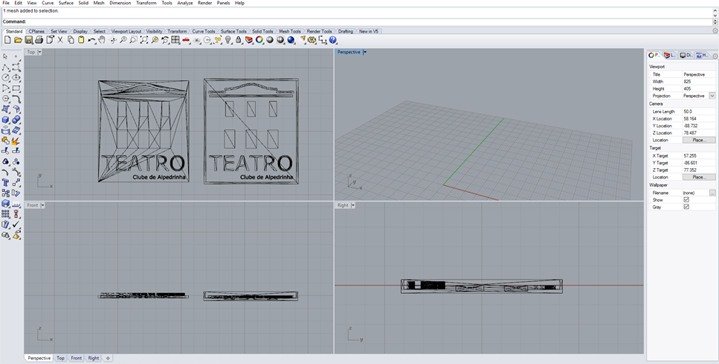This screenshot has height=364, width=719.
Task: Open the Top viewport title dropdown arrow
Action: point(40,52)
